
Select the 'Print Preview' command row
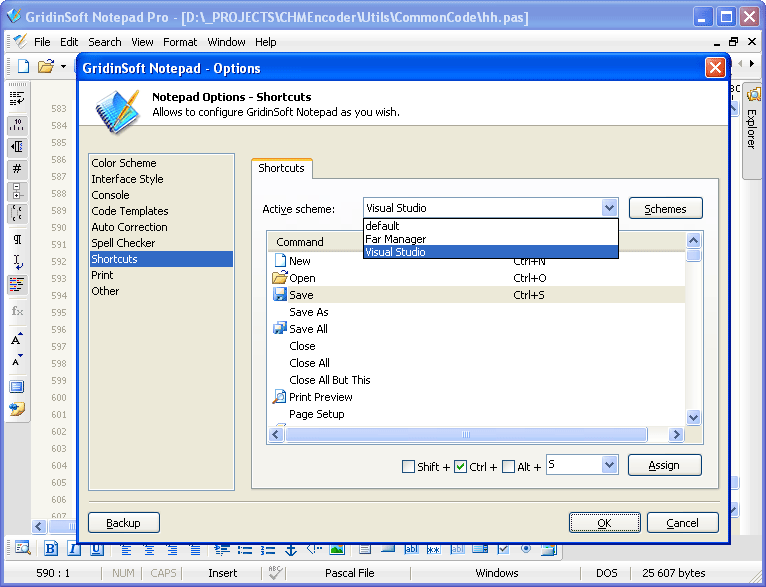[x=476, y=397]
